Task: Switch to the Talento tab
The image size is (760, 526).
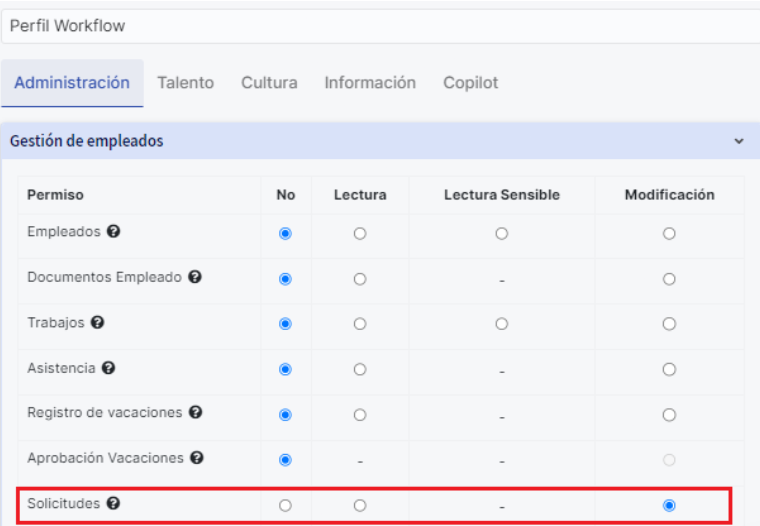Action: [x=186, y=83]
